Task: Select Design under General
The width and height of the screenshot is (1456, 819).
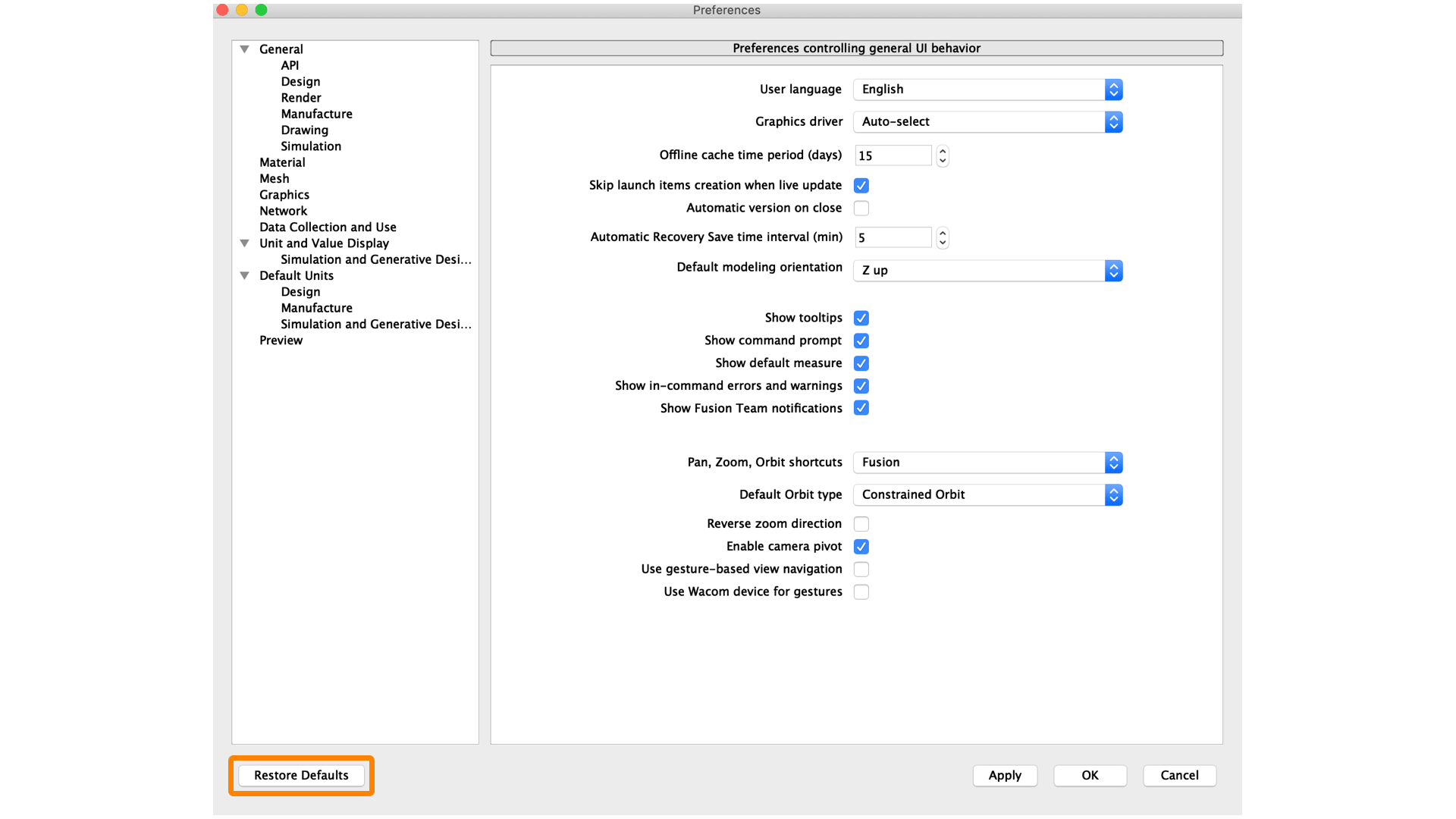Action: click(x=300, y=81)
